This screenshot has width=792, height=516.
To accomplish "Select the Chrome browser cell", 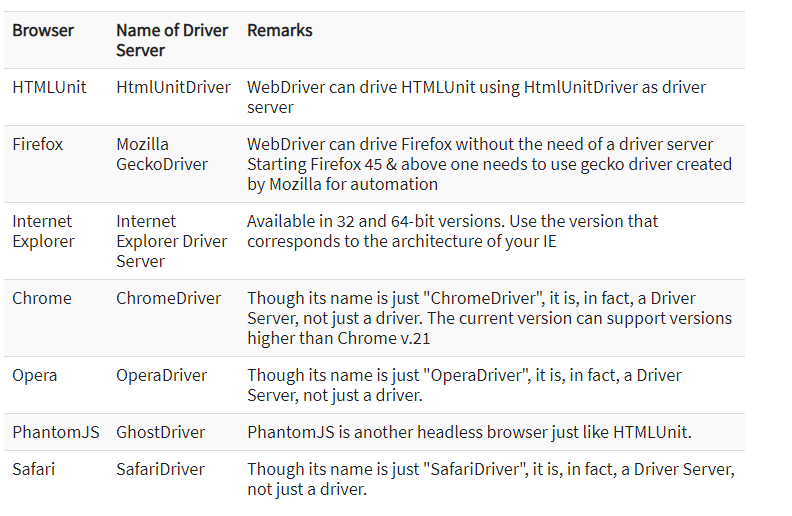I will pos(42,298).
